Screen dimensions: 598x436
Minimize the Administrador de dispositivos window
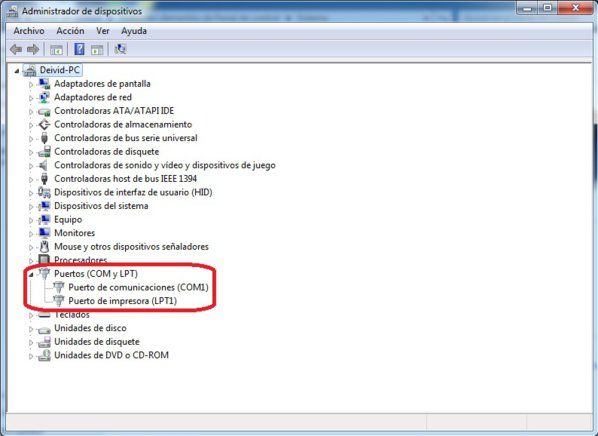click(528, 8)
